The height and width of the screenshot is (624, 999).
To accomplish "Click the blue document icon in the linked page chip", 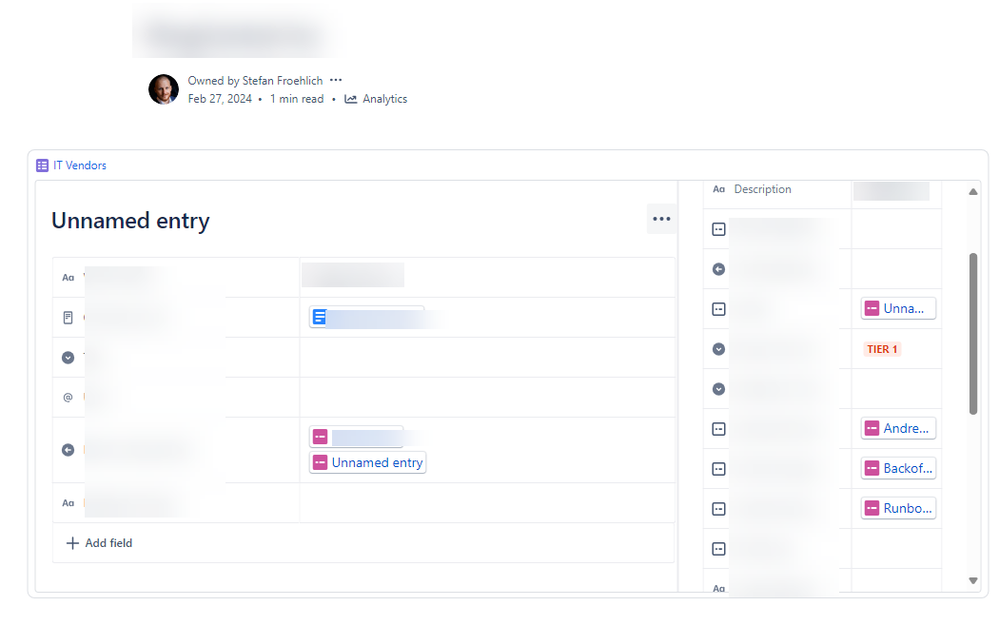I will pyautogui.click(x=318, y=316).
